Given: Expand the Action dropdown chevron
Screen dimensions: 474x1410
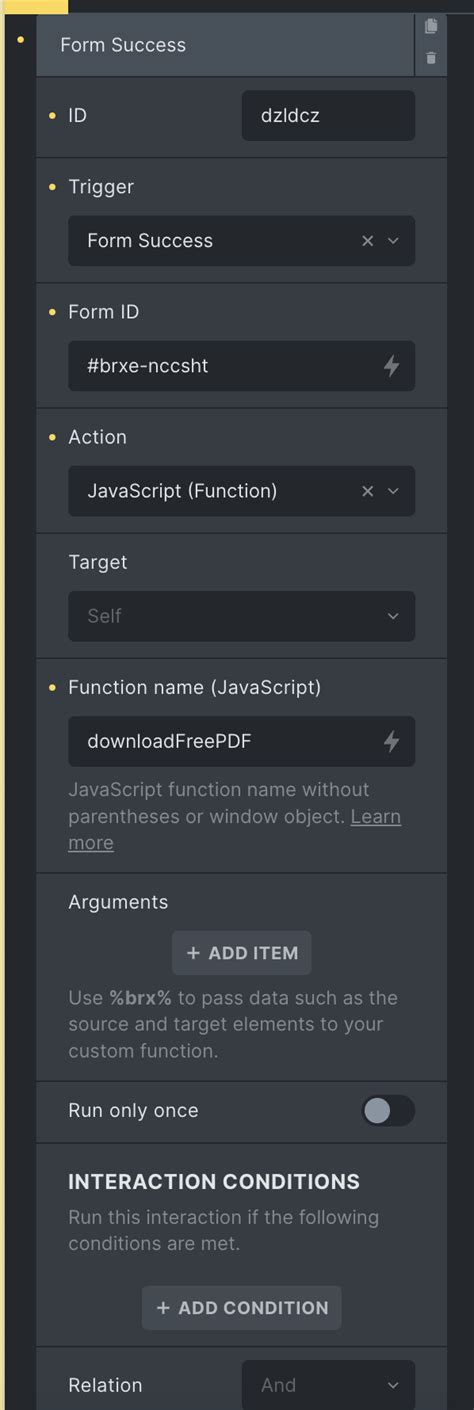Looking at the screenshot, I should coord(393,491).
